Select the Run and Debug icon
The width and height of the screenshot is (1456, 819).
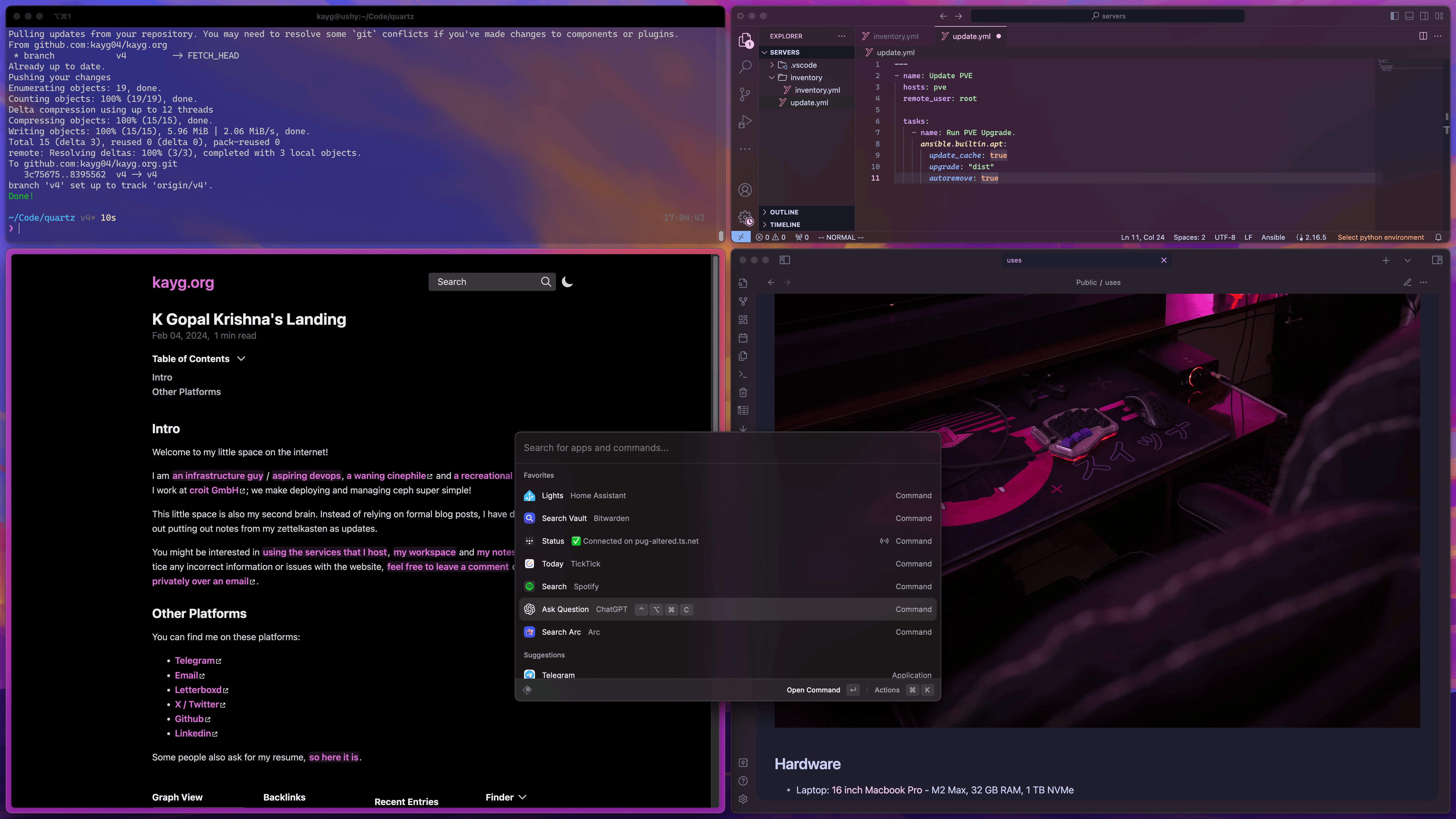745,121
